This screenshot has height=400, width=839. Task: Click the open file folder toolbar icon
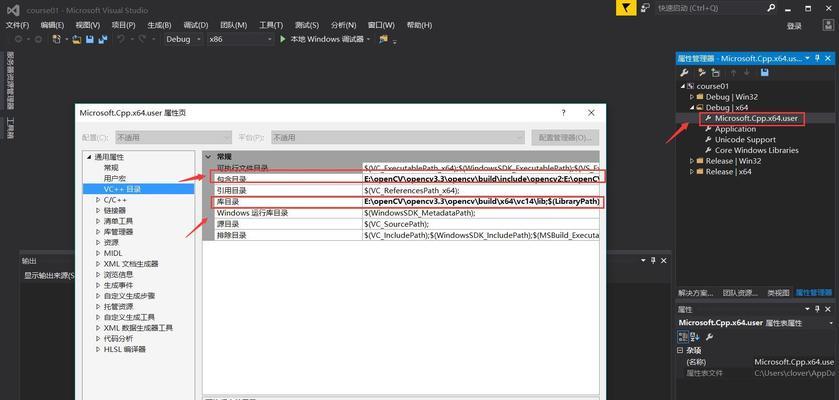click(77, 39)
